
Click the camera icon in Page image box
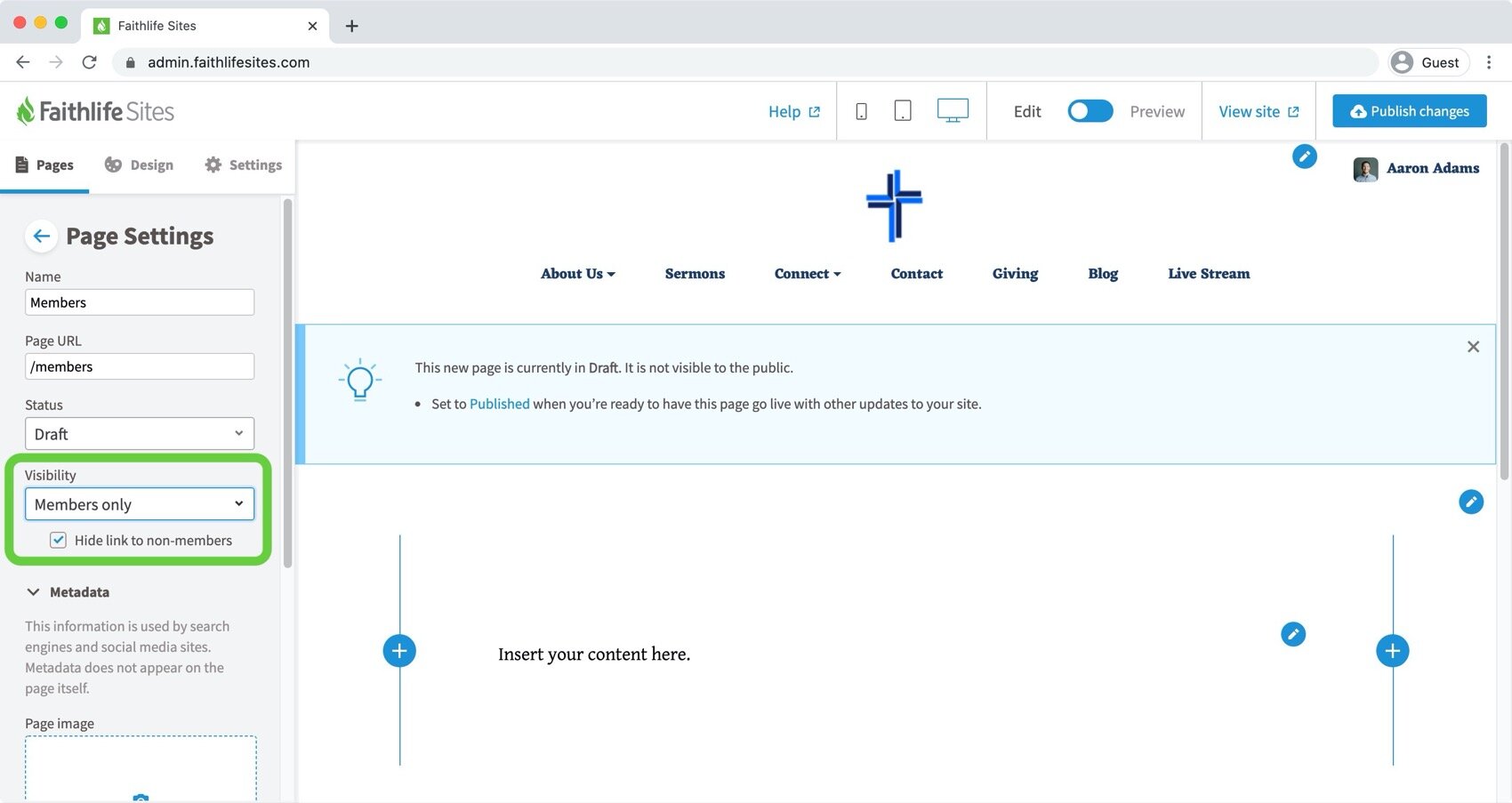(x=141, y=798)
